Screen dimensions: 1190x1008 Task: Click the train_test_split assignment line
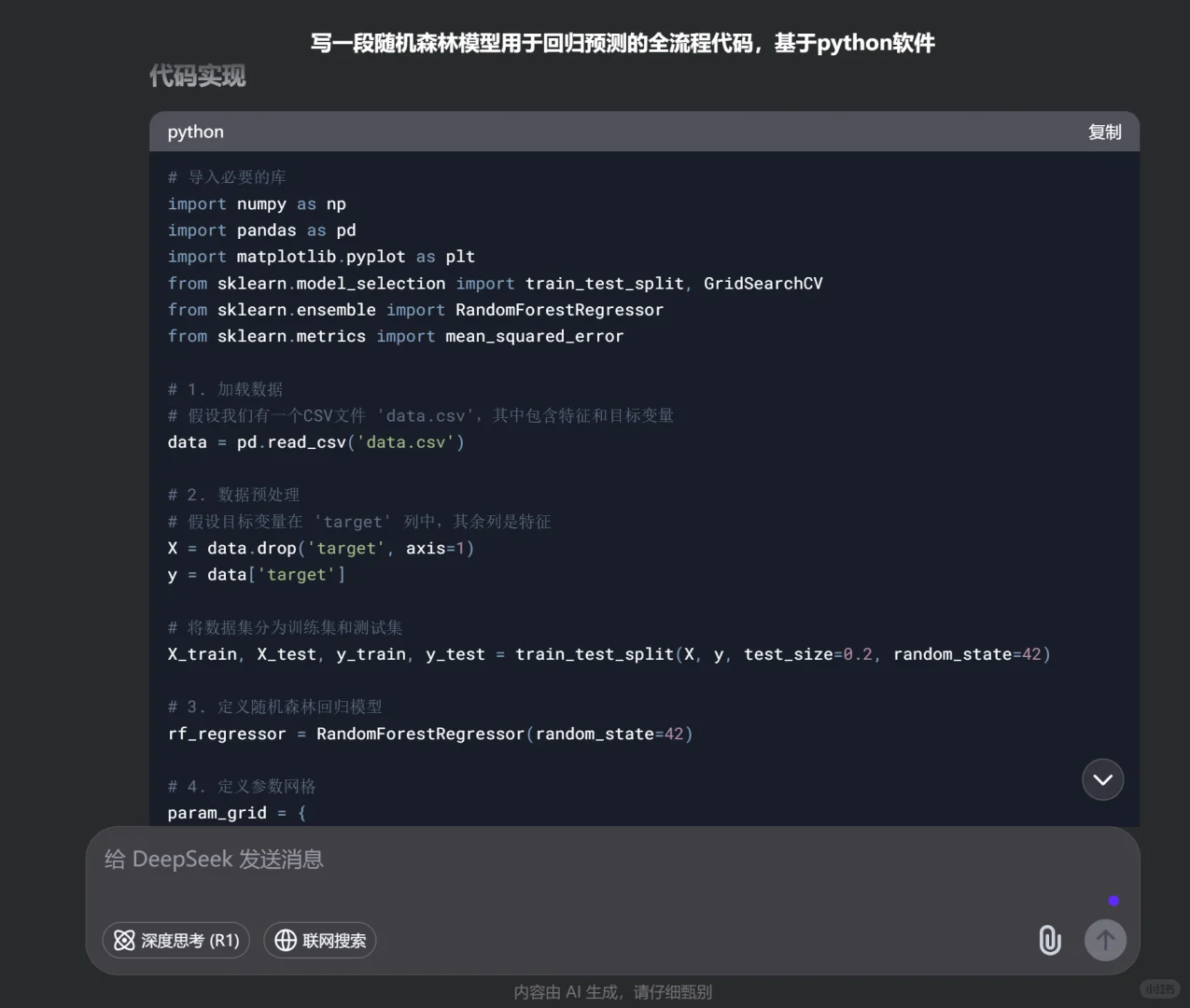(x=609, y=653)
